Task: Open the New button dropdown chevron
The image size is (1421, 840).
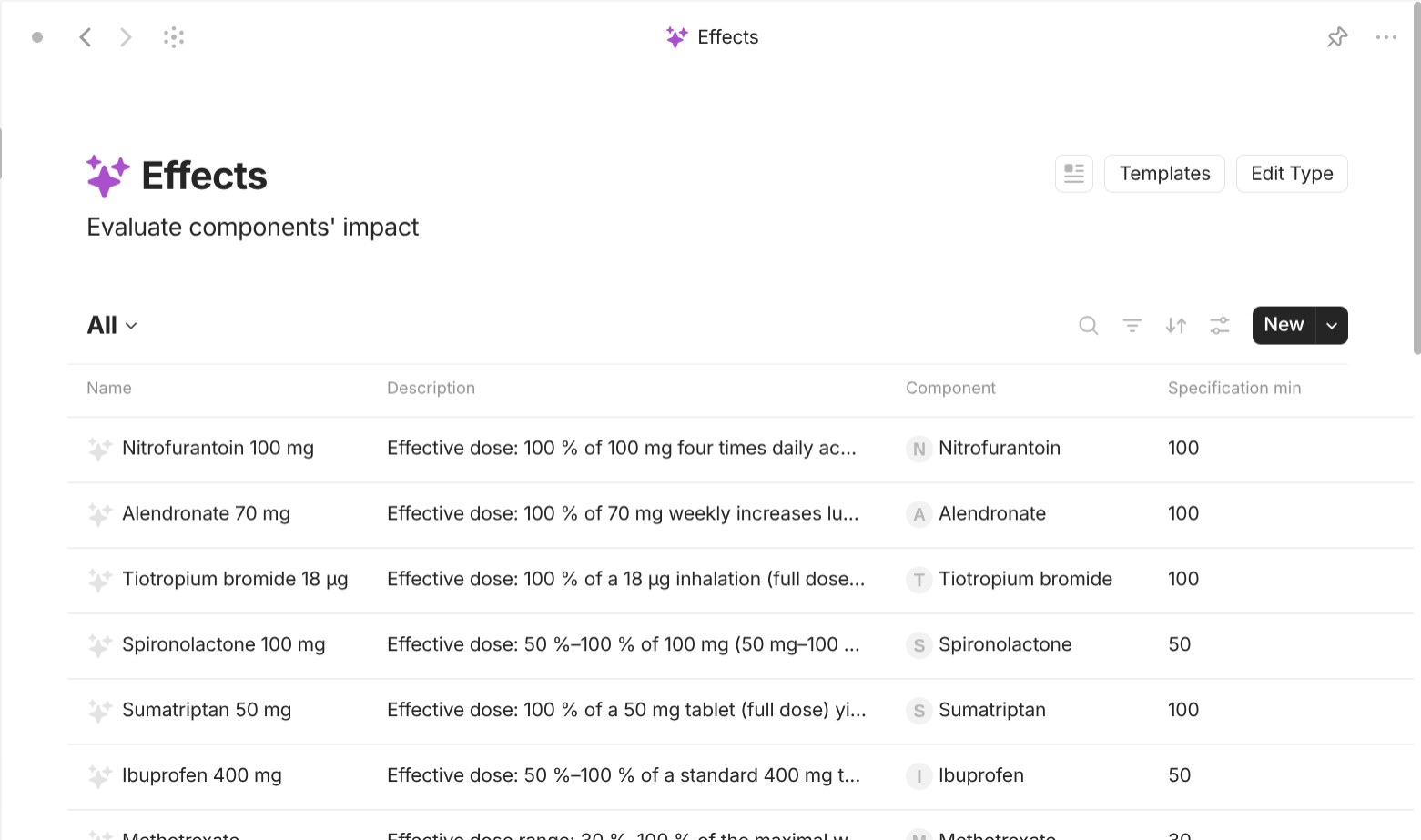Action: coord(1331,325)
